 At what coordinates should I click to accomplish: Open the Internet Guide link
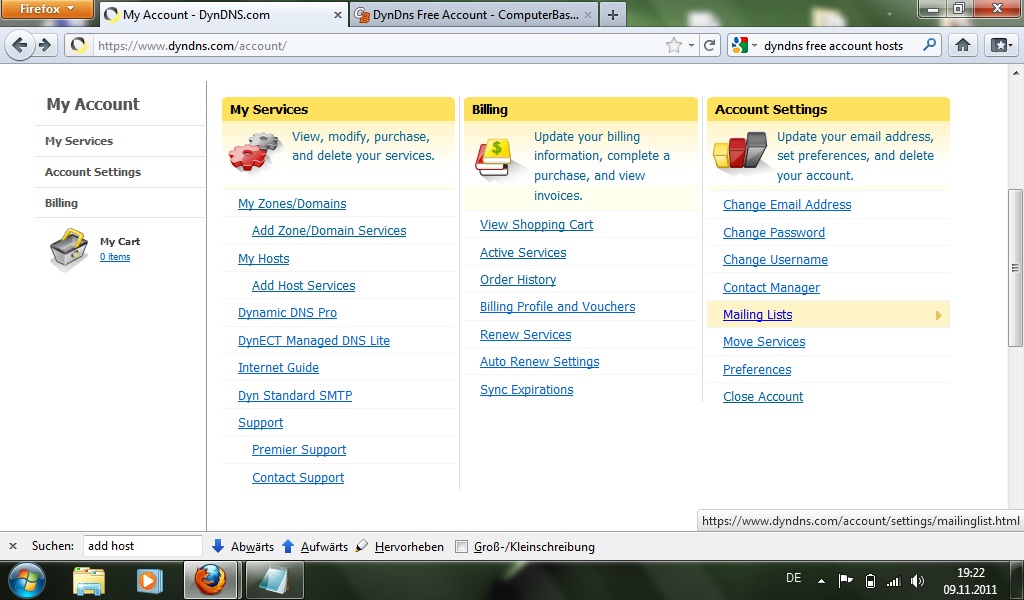(278, 368)
